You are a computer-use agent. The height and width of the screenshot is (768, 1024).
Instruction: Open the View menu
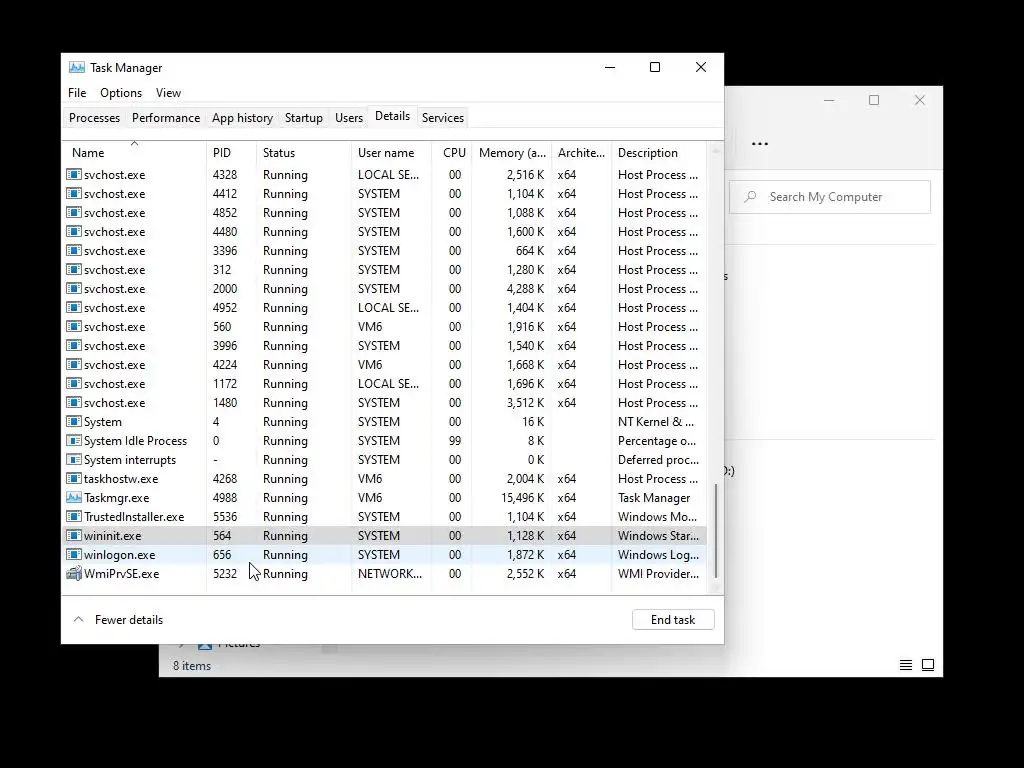[x=168, y=93]
